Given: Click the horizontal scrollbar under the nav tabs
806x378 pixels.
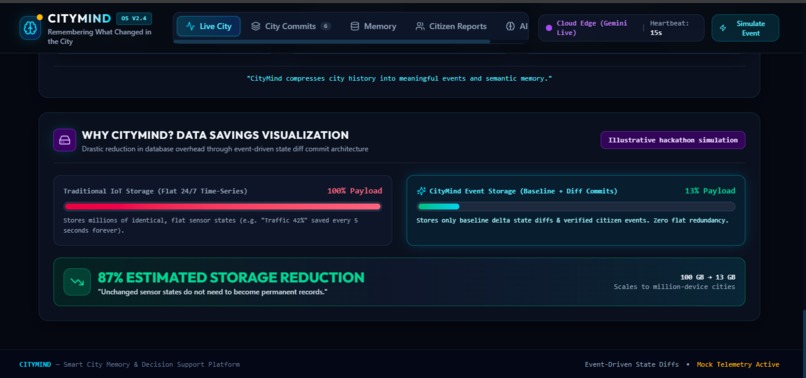Looking at the screenshot, I should 332,42.
